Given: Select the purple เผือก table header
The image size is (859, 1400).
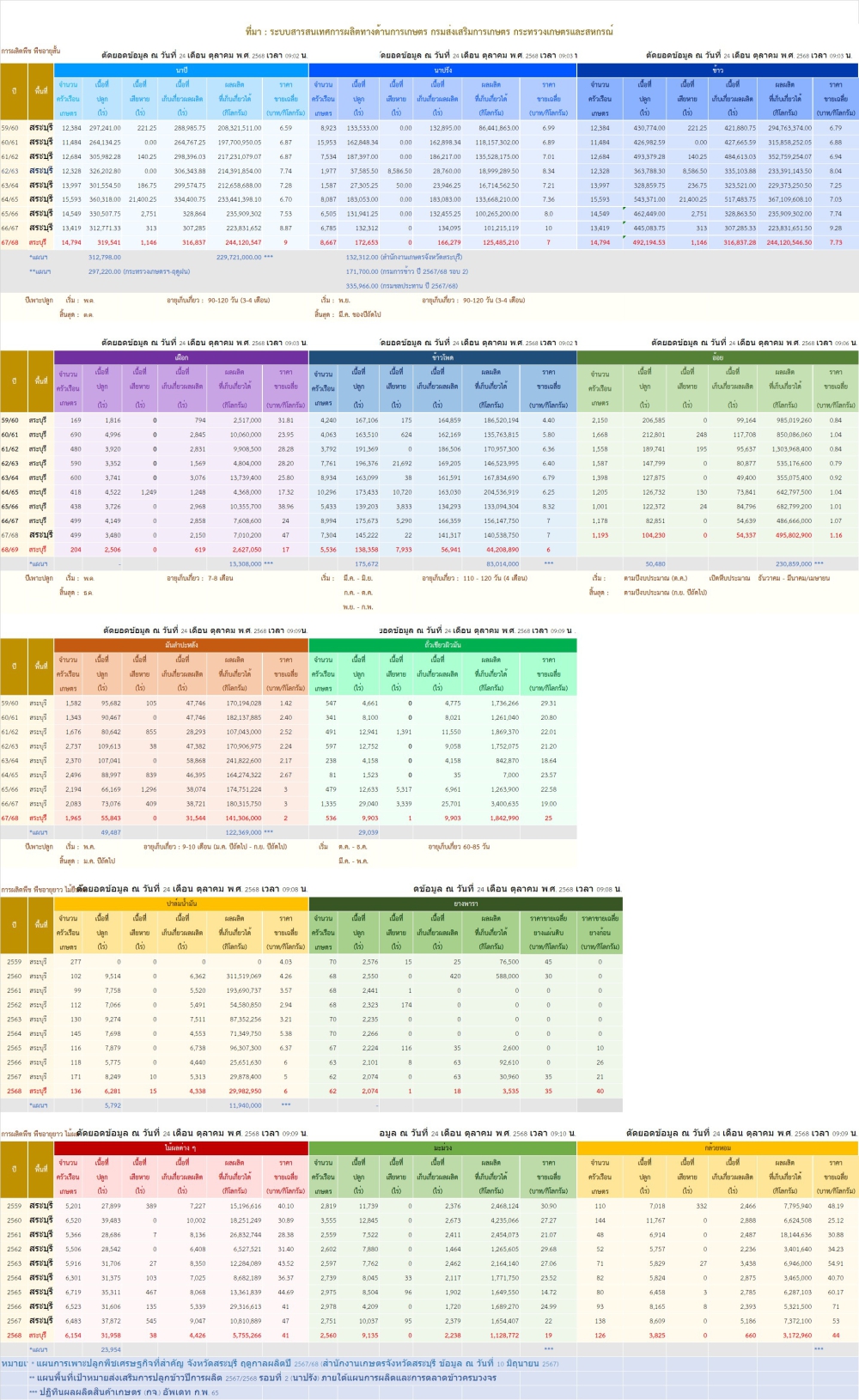Looking at the screenshot, I should click(181, 357).
